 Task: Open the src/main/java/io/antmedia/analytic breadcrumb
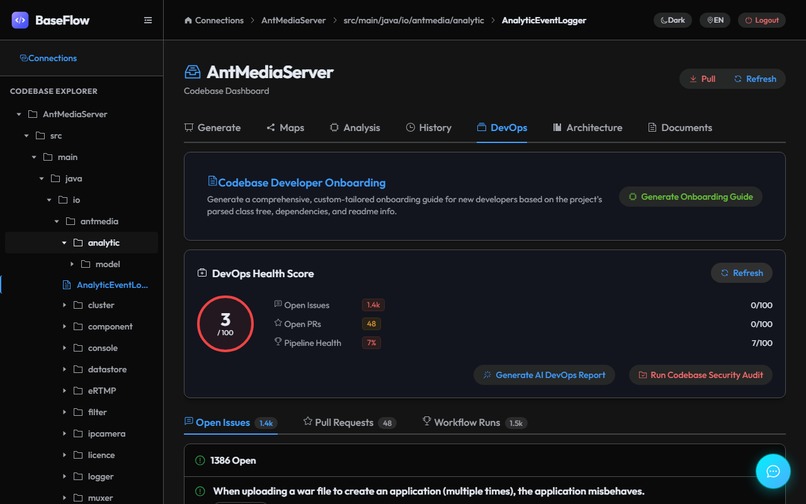414,20
